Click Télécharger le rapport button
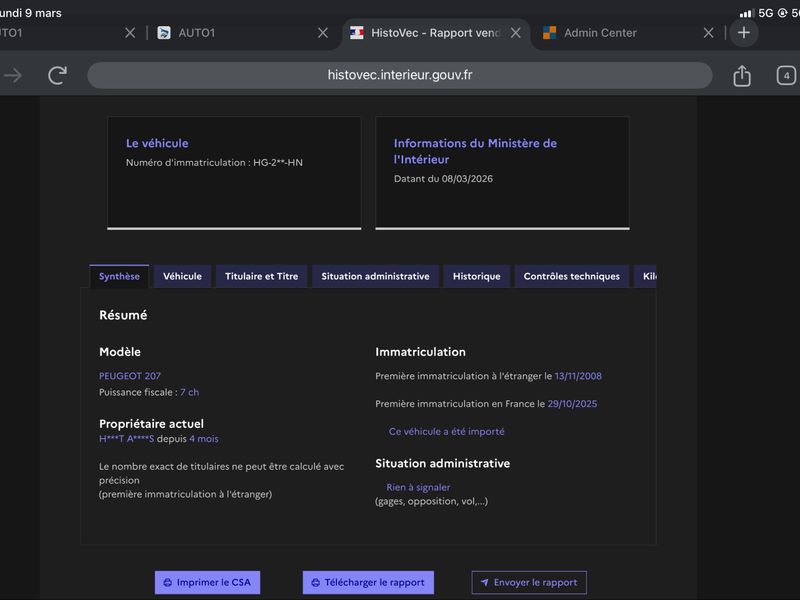This screenshot has width=800, height=600. point(368,582)
